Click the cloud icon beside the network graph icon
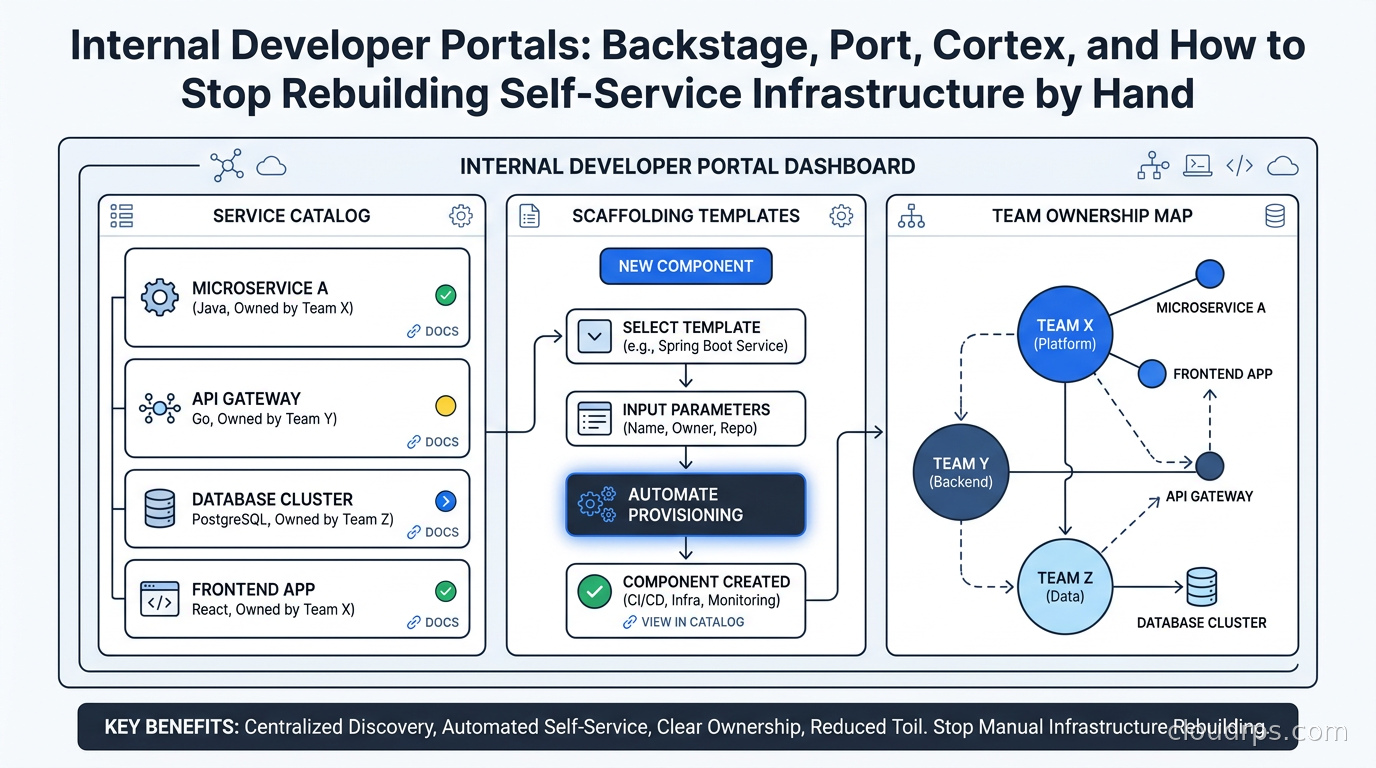This screenshot has width=1376, height=768. click(272, 166)
